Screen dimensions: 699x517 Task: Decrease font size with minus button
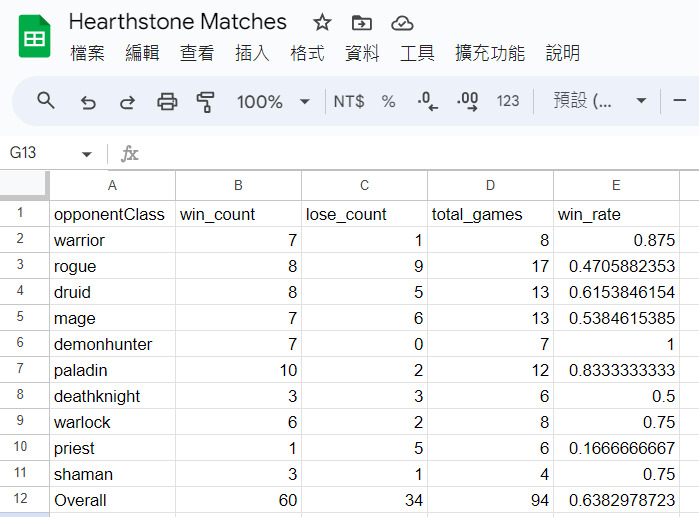(679, 101)
